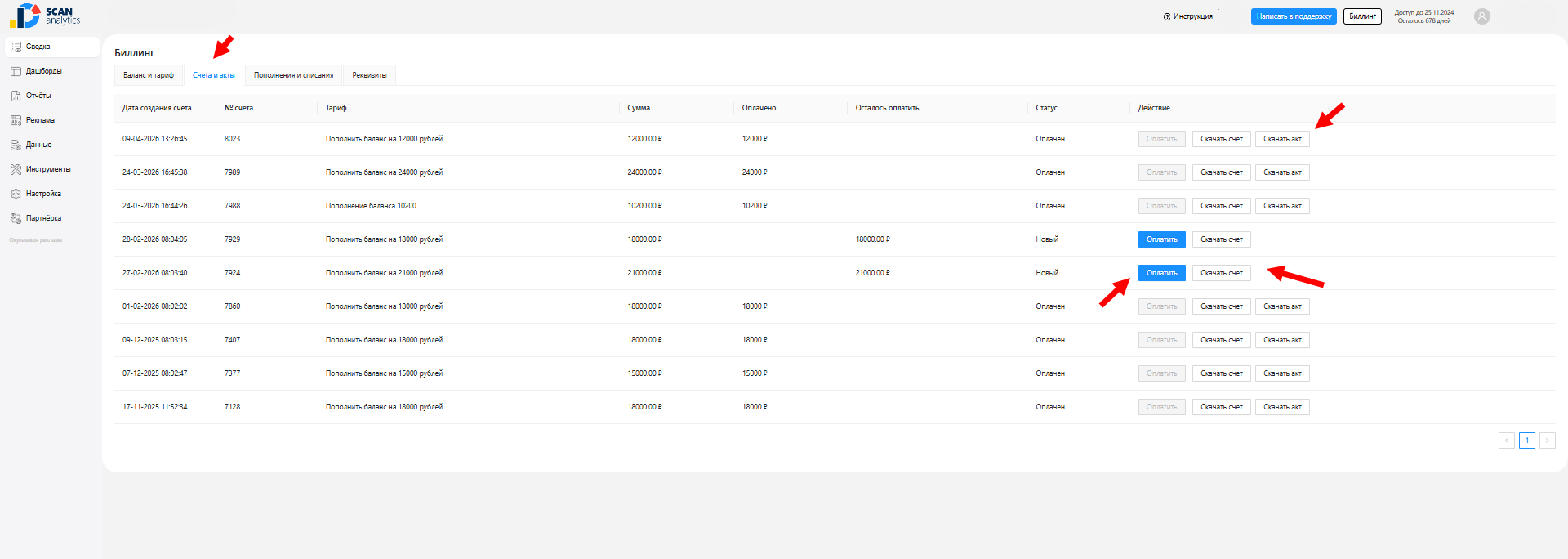Download invoice 7929 via Скачать счет
Screen dimensions: 1568x559
tap(1222, 239)
